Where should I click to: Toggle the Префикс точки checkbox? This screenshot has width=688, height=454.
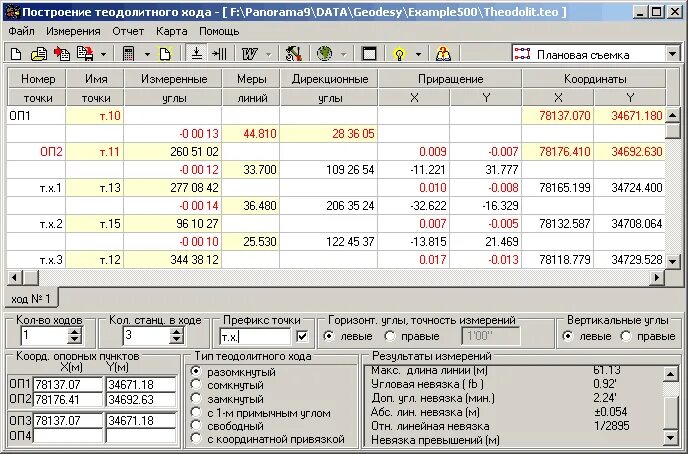[302, 336]
